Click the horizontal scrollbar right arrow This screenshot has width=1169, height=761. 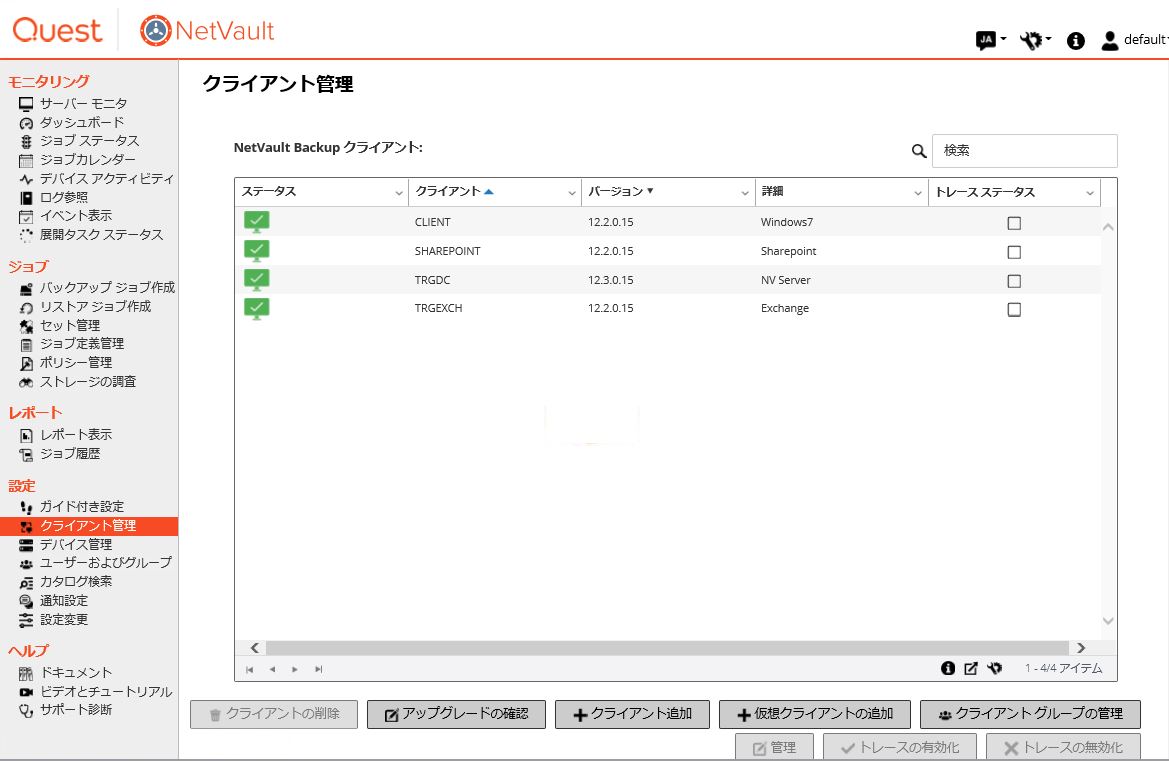tap(1081, 648)
